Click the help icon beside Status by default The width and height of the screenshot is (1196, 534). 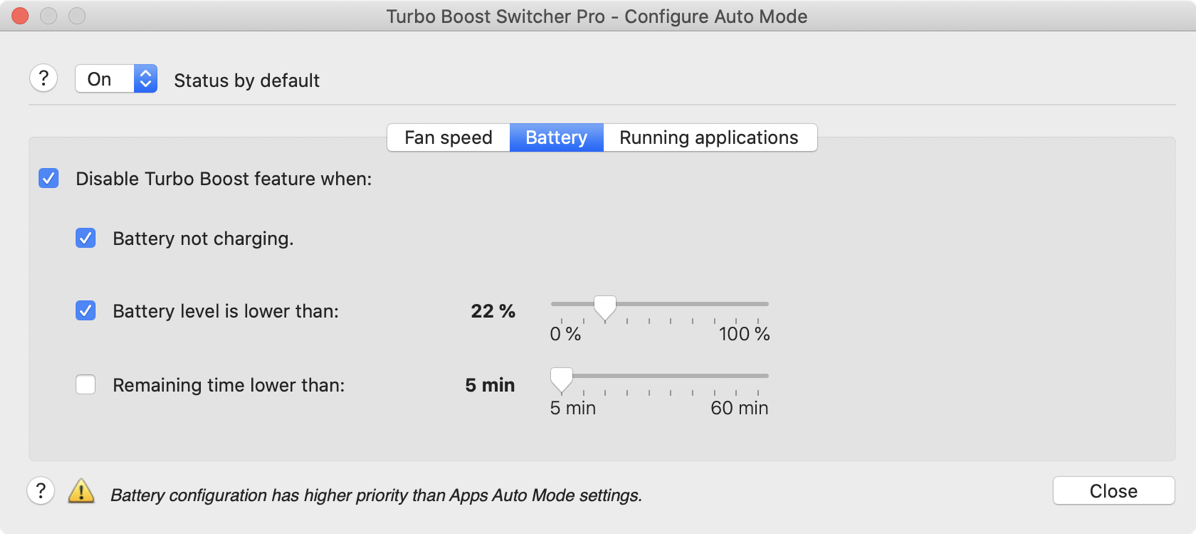[43, 78]
